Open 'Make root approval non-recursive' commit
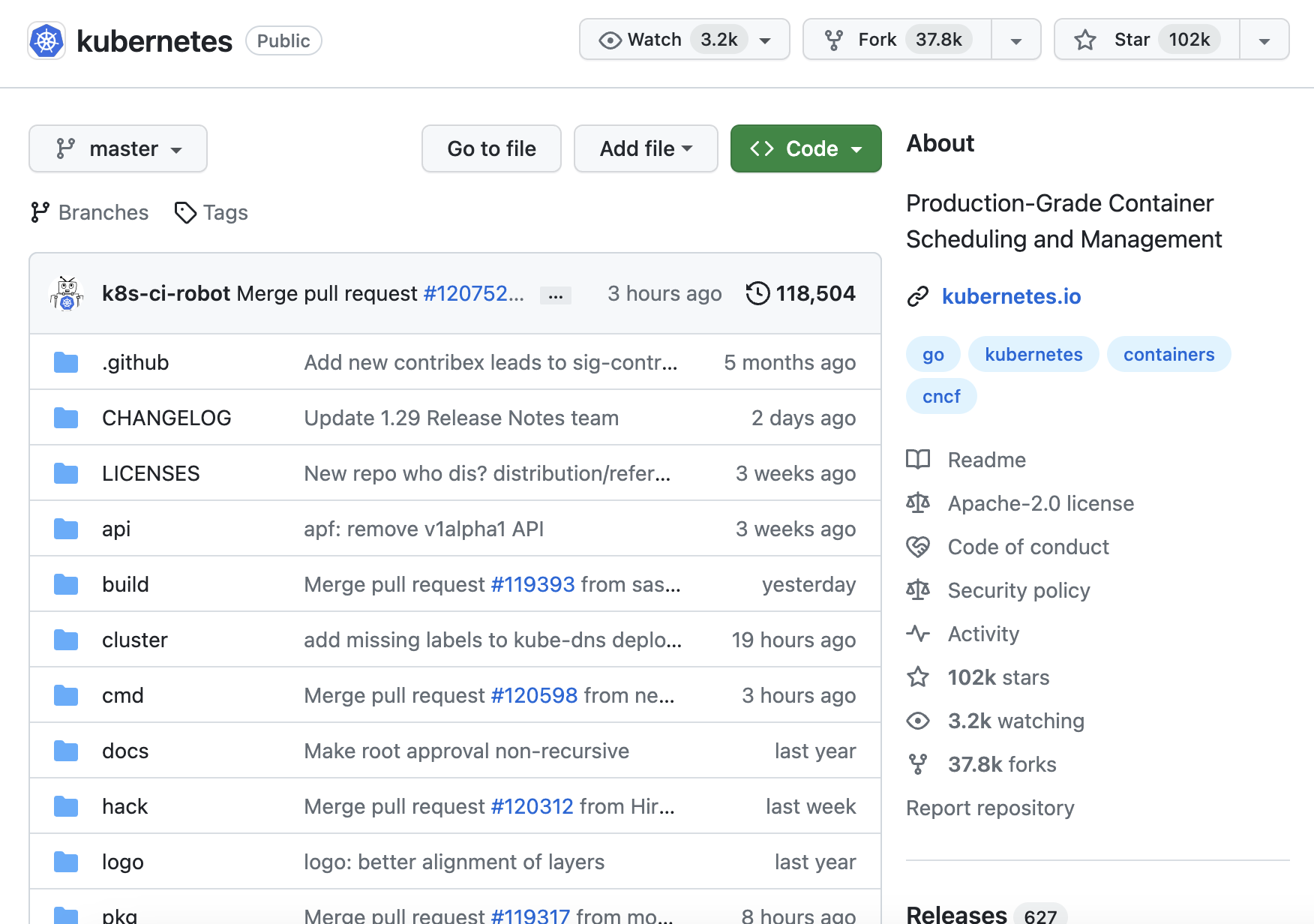The width and height of the screenshot is (1314, 924). pyautogui.click(x=466, y=751)
